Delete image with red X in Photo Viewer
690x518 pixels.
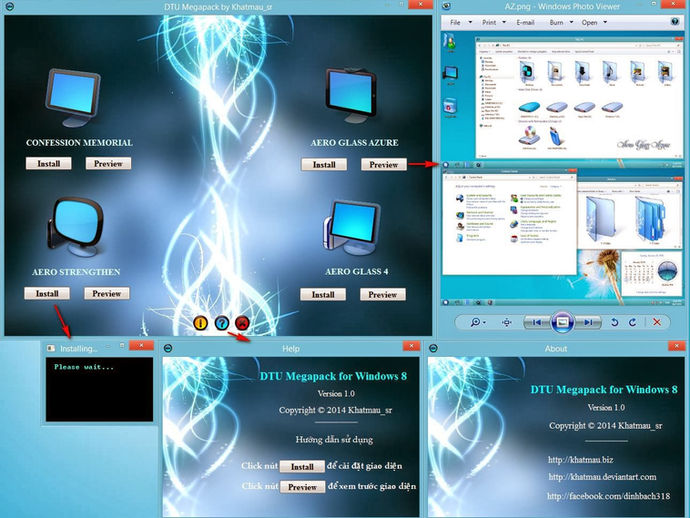click(657, 322)
